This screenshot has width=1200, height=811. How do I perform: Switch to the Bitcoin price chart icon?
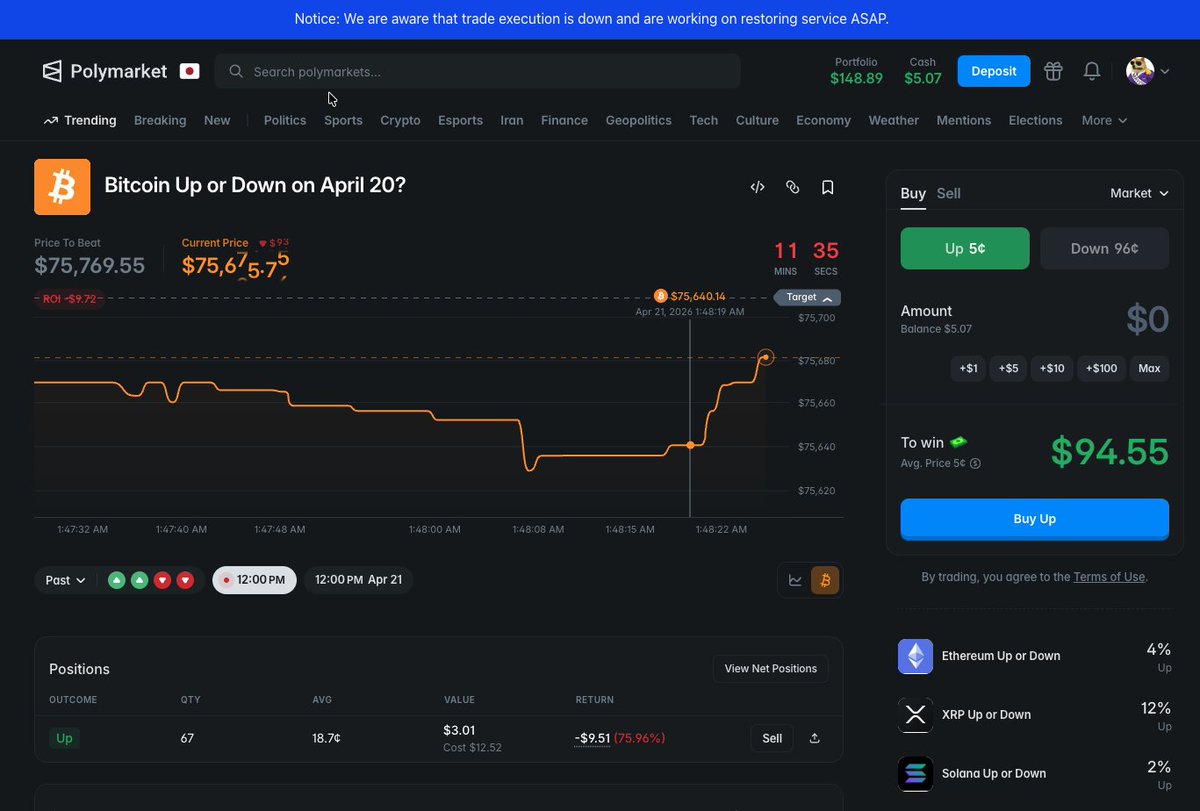[825, 580]
